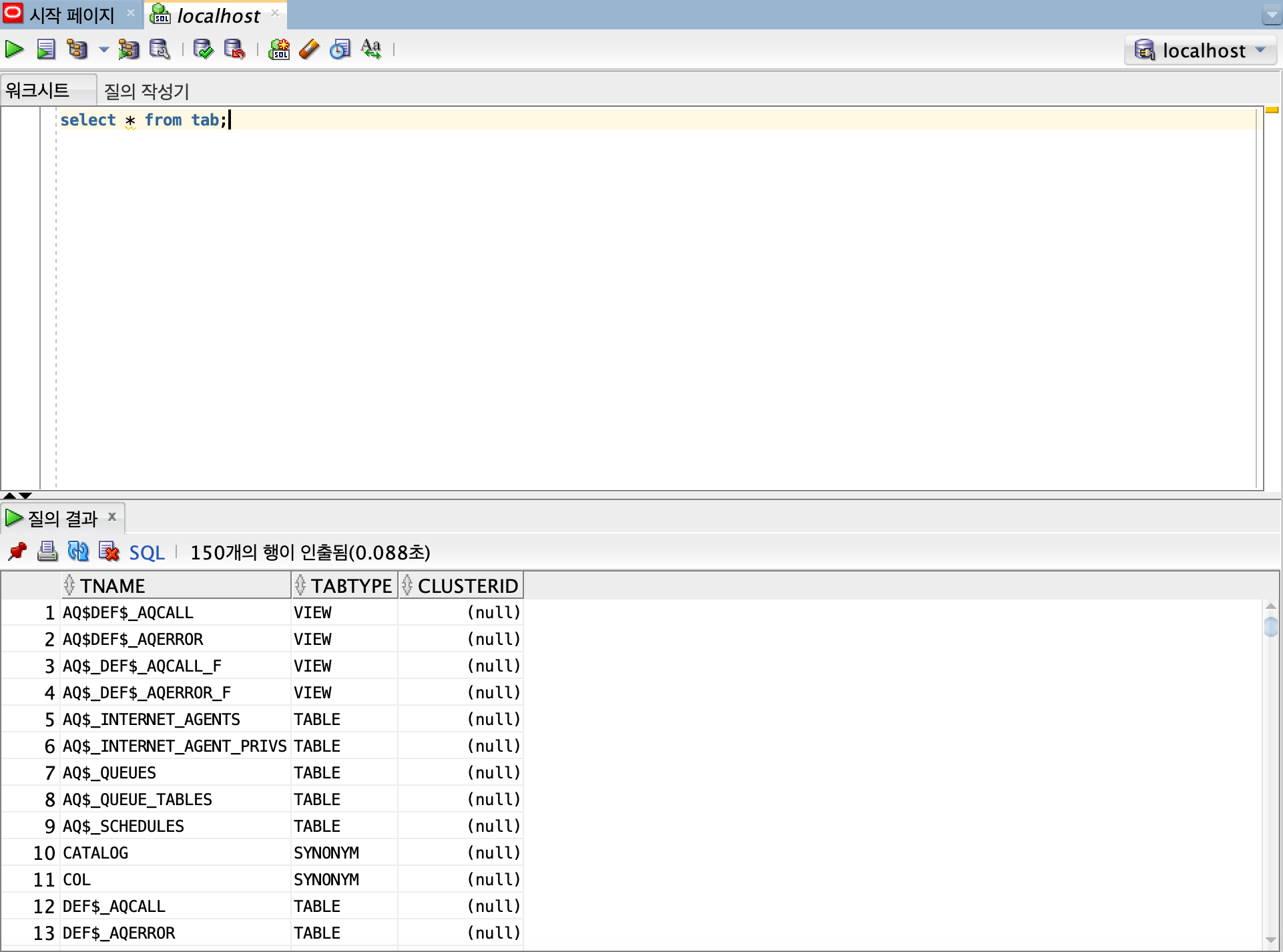Toggle the red pin to freeze results
Viewport: 1283px width, 952px height.
coord(17,551)
